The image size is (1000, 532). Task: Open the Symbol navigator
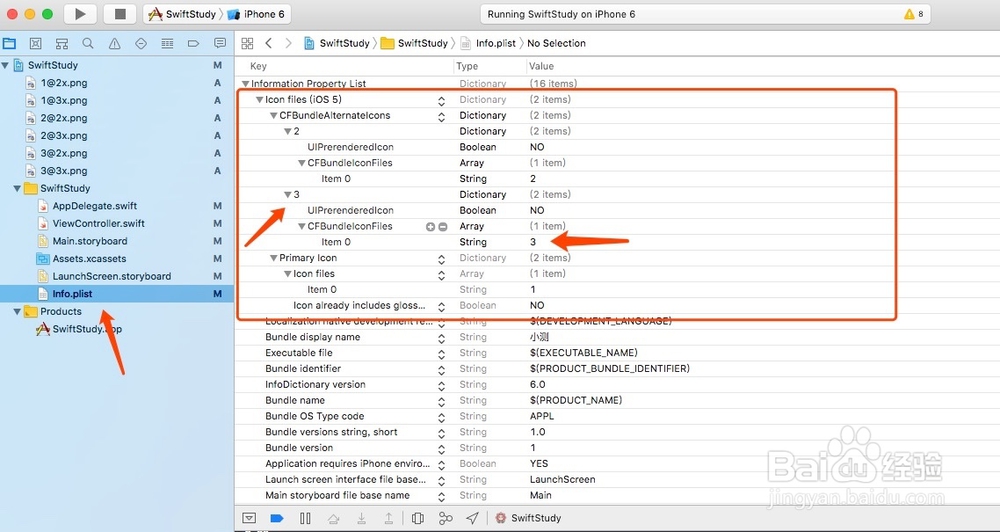[x=62, y=43]
